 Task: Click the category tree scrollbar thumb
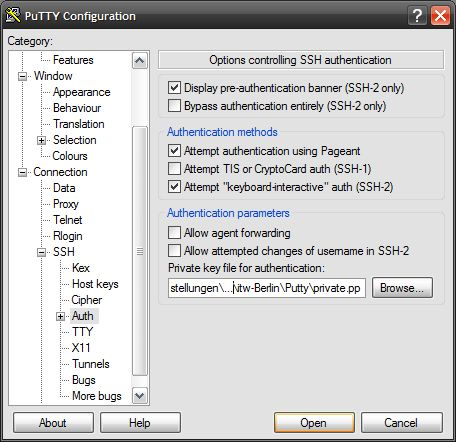coord(140,251)
